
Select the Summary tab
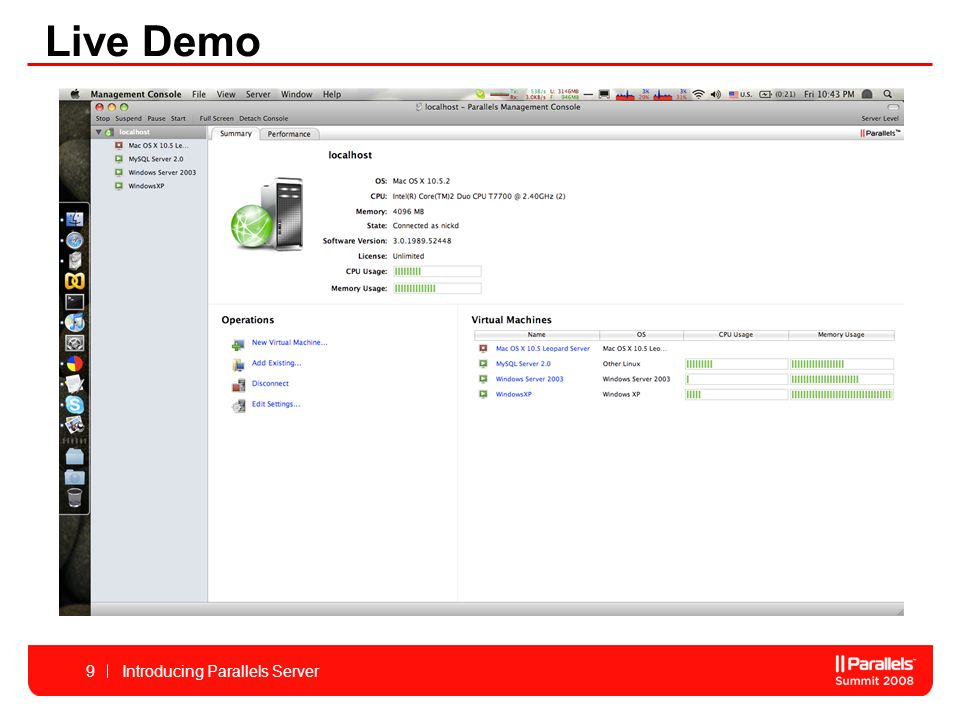tap(236, 133)
